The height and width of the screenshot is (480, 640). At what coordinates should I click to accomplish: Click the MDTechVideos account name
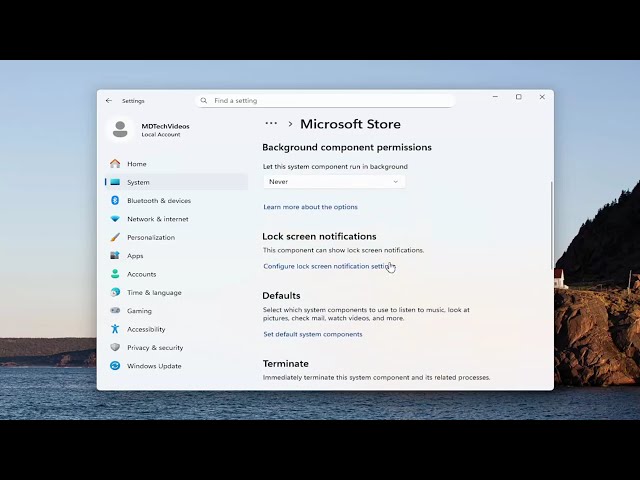165,126
